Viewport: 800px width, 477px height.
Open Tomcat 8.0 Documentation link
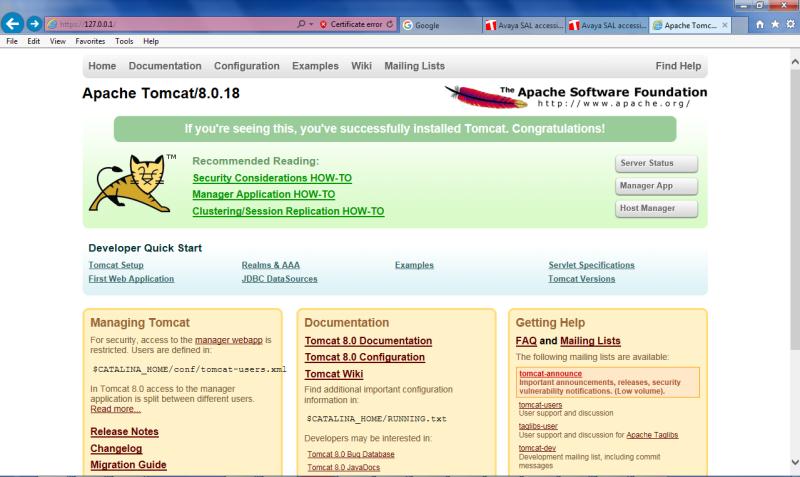368,341
